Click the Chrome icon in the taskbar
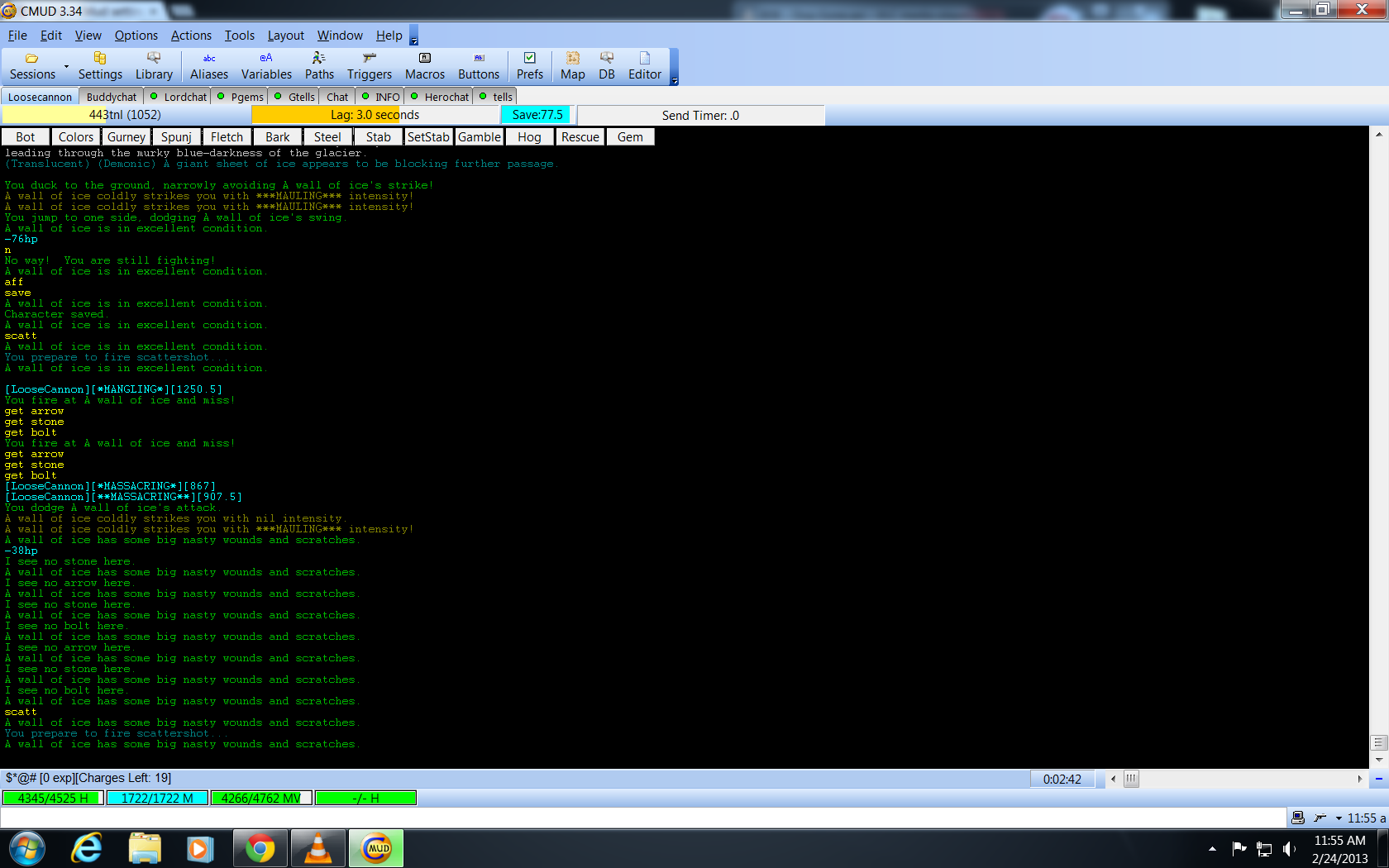The width and height of the screenshot is (1389, 868). click(x=260, y=849)
